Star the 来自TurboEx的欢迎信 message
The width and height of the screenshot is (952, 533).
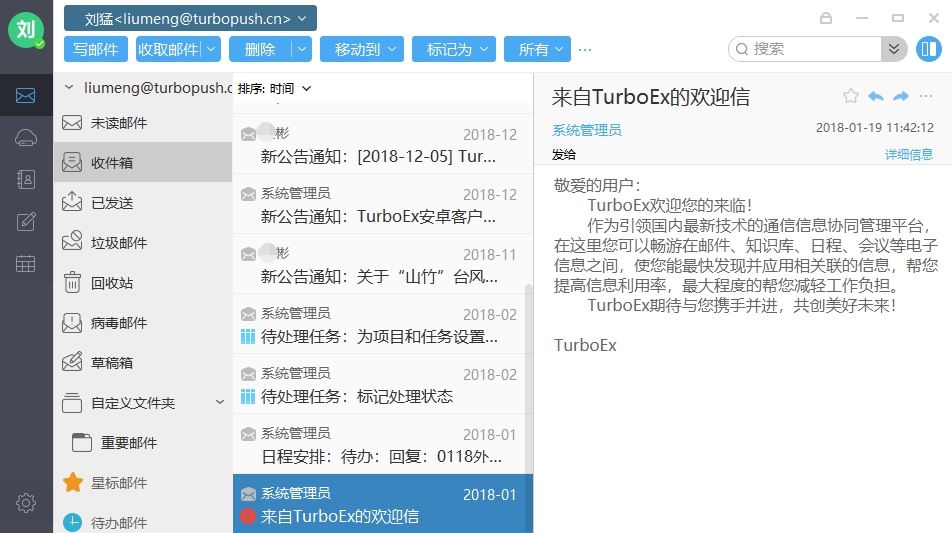[x=851, y=96]
